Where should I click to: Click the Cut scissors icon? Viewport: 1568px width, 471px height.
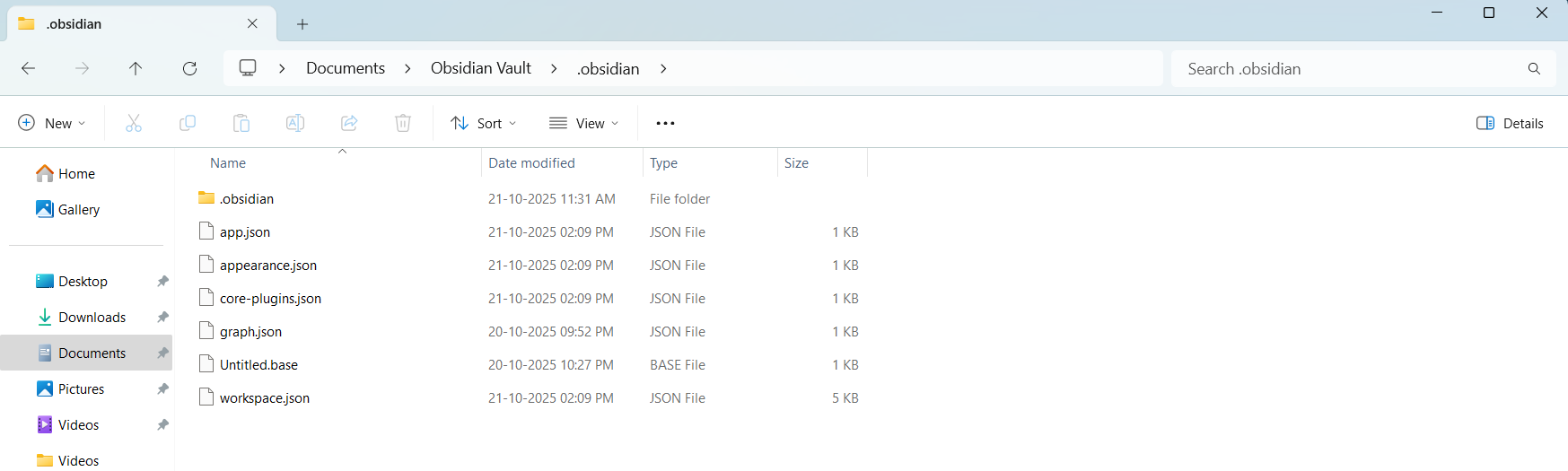[x=134, y=123]
